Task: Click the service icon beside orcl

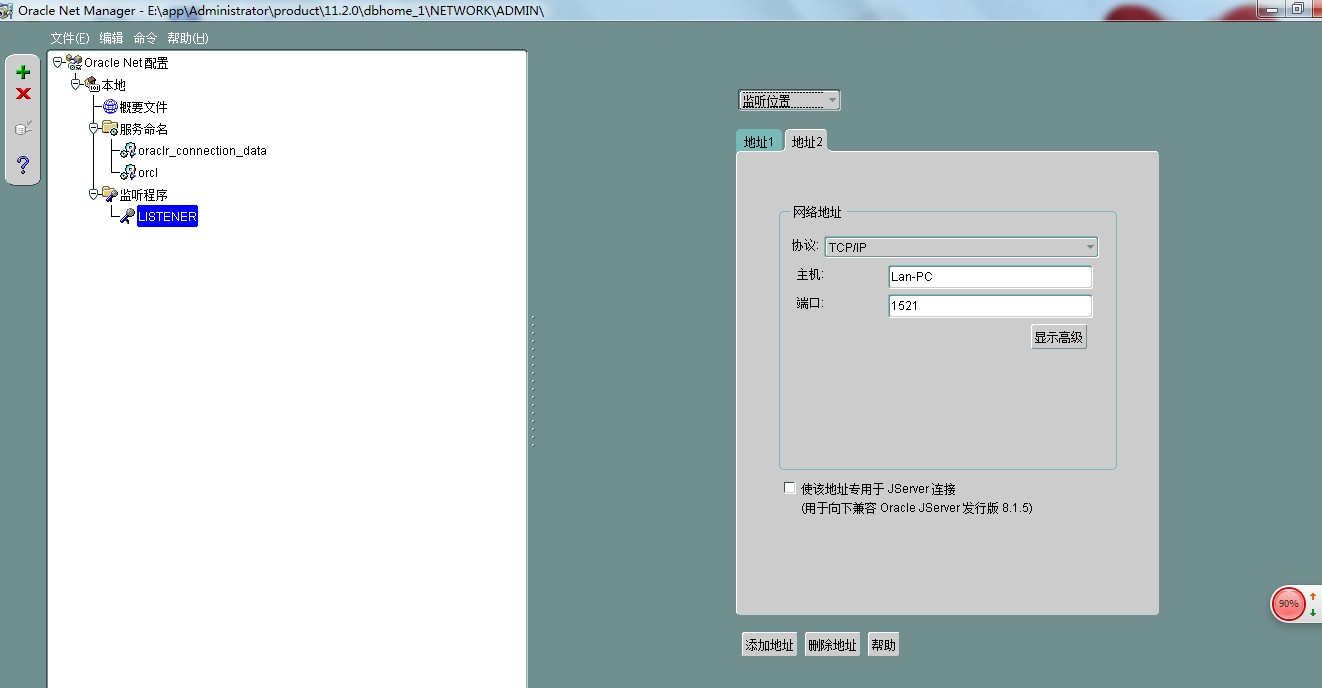Action: [x=128, y=173]
